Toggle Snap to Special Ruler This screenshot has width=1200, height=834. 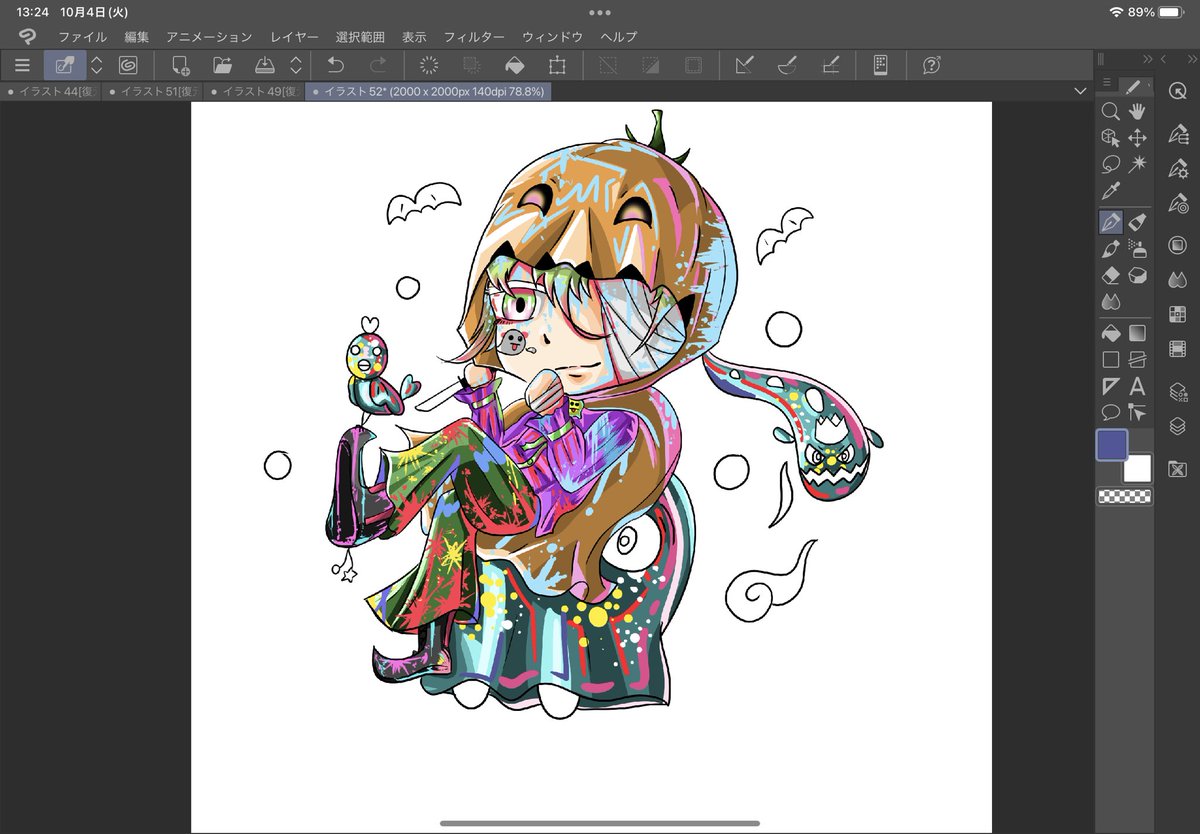coord(786,65)
